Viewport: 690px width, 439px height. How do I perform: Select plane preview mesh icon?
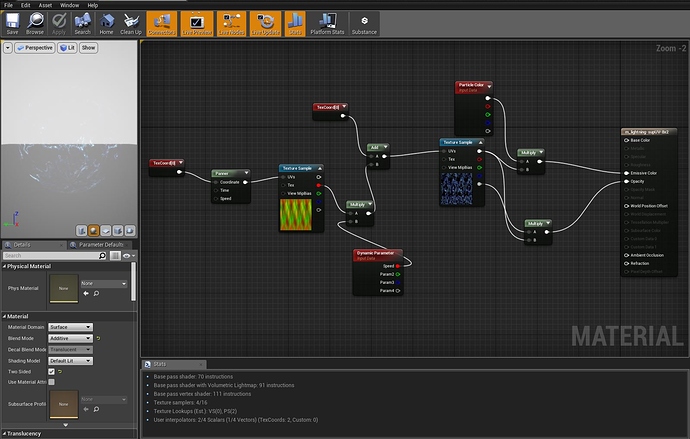(106, 230)
